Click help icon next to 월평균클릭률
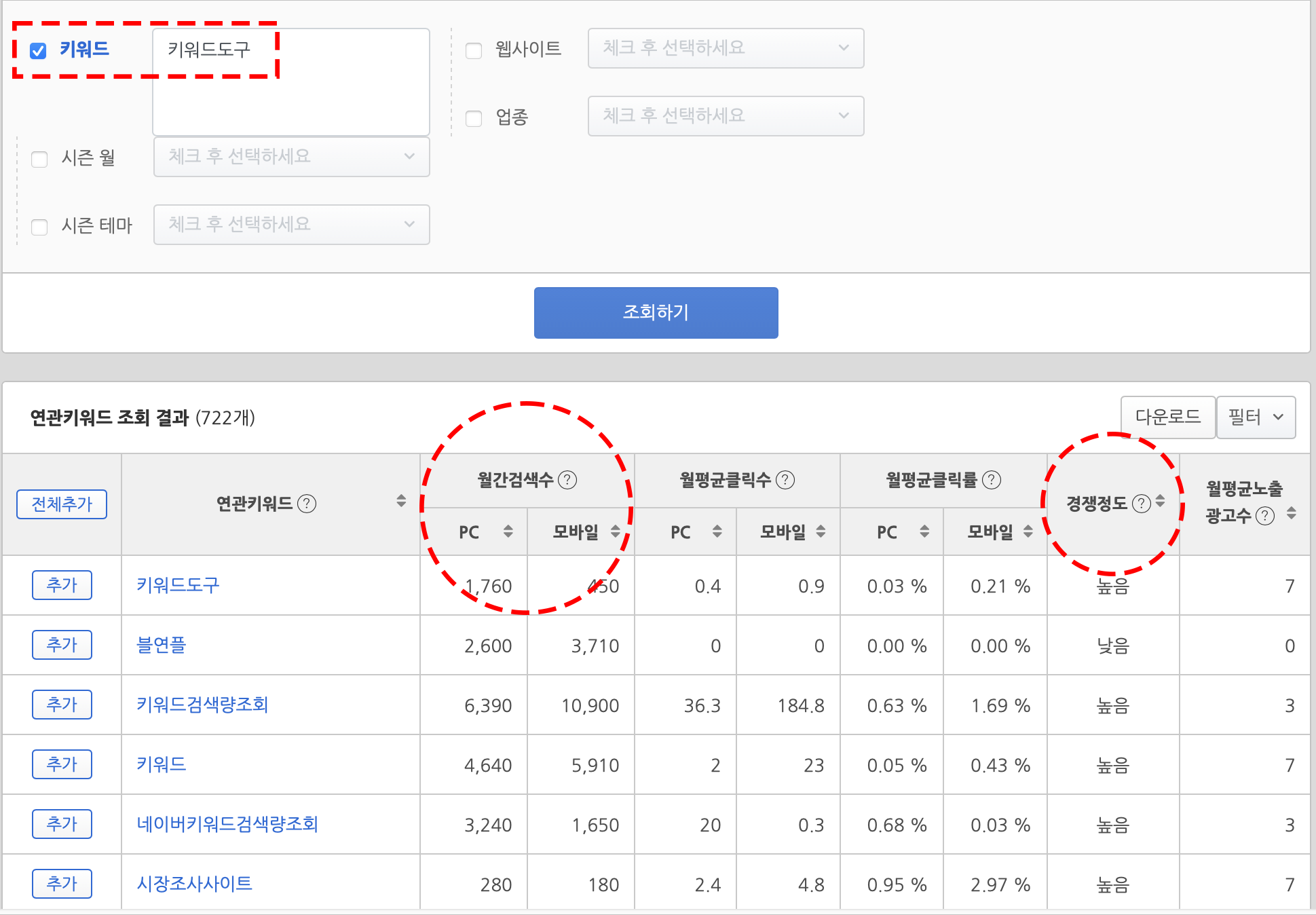Screen dimensions: 1316x915 (x=992, y=481)
